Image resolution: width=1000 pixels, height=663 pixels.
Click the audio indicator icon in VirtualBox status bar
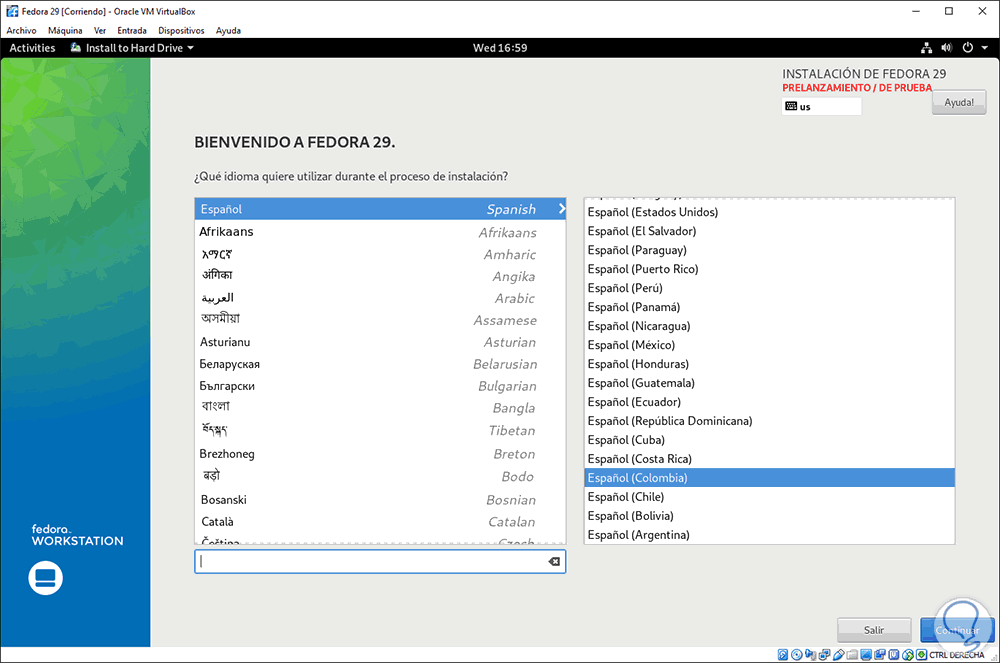(811, 655)
